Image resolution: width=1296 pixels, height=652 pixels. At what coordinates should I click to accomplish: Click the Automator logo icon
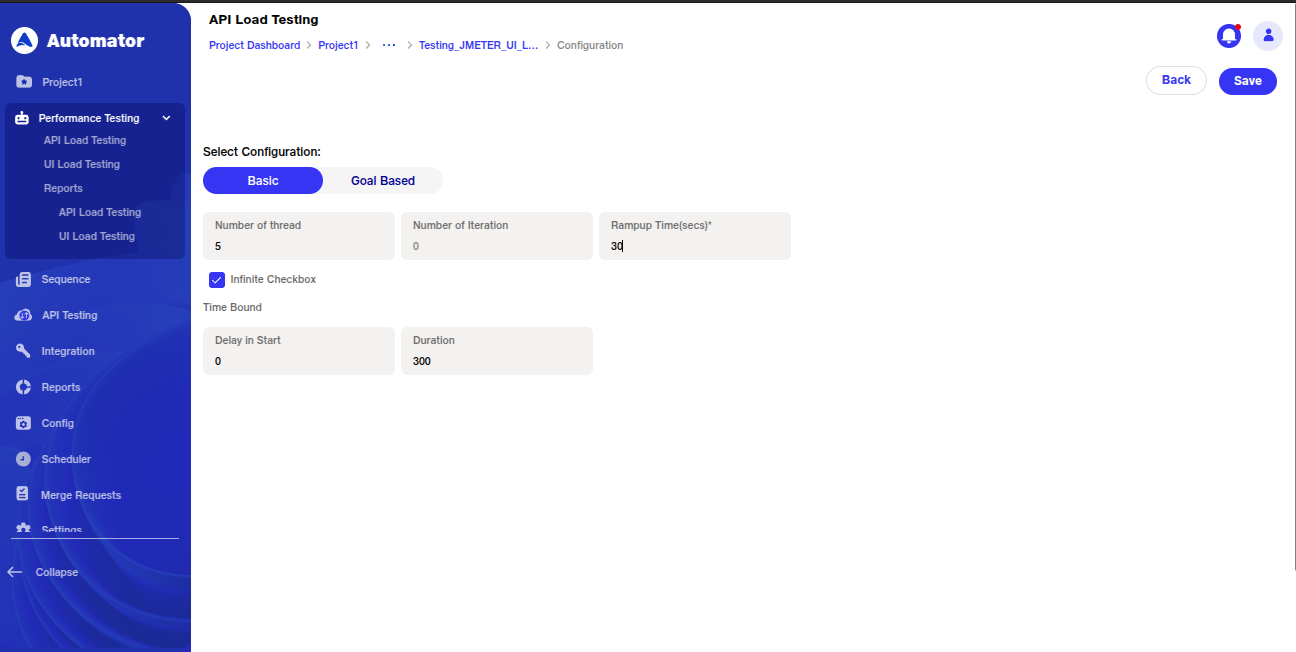(24, 41)
